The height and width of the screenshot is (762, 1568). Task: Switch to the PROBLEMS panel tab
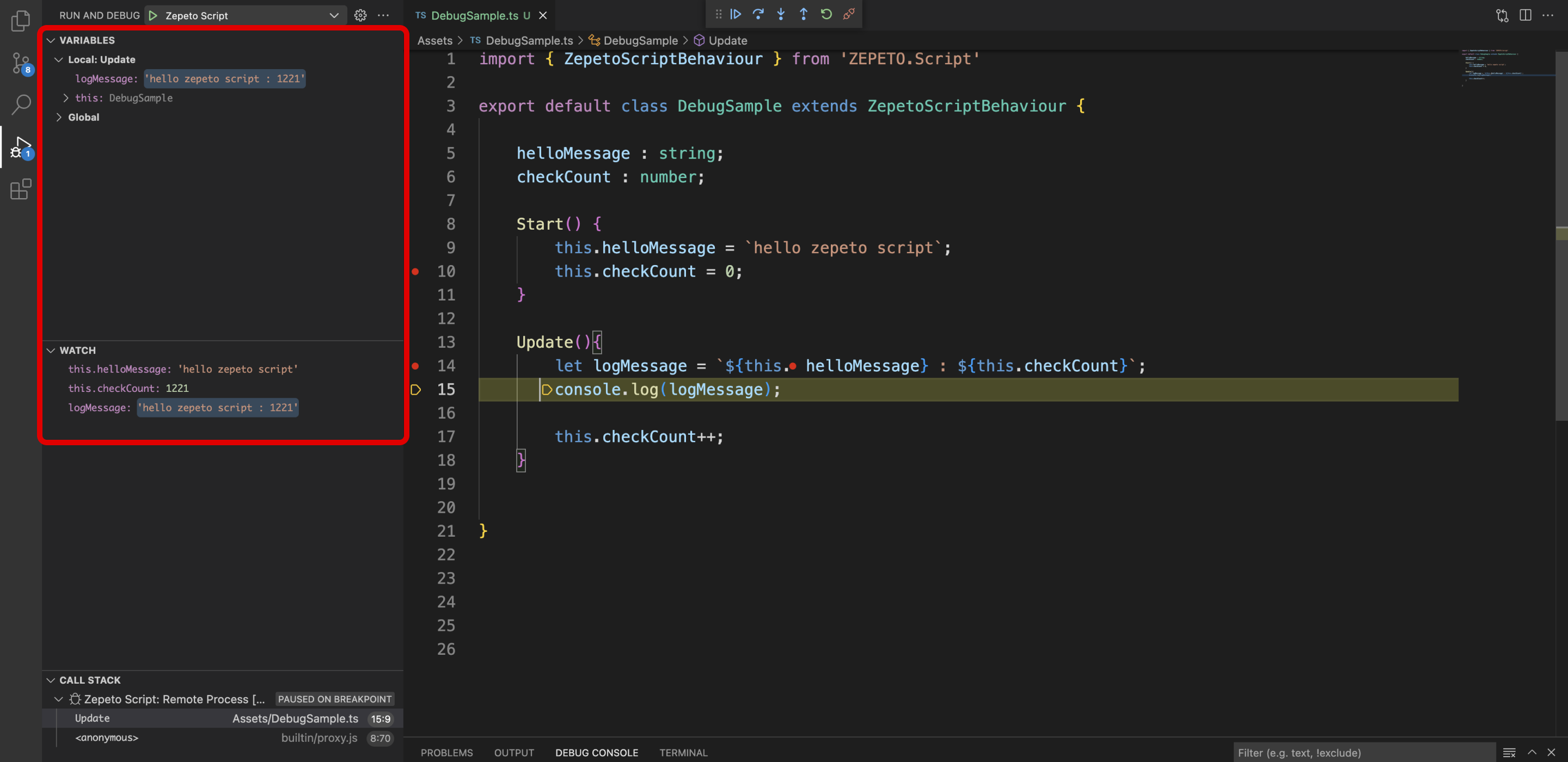(446, 752)
